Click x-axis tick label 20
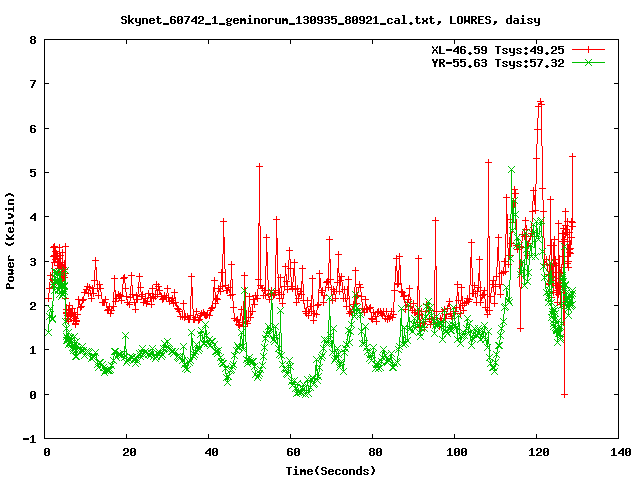 (x=129, y=452)
